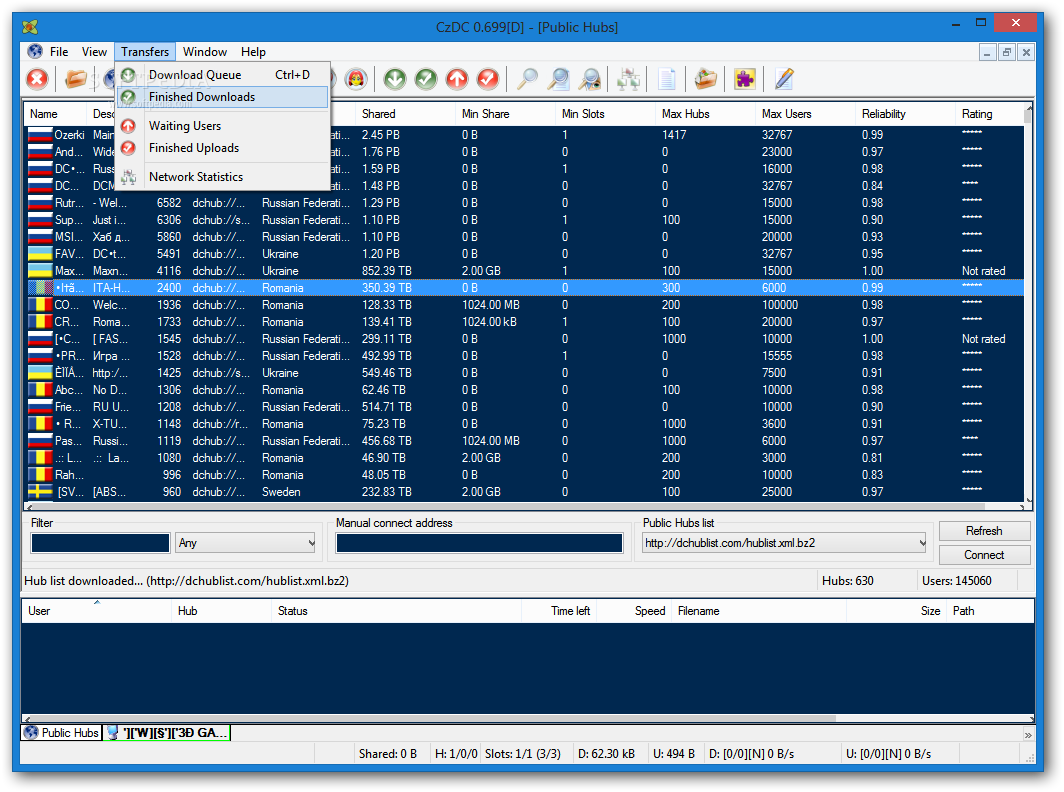1064x792 pixels.
Task: Sort transfers by the Status column header
Action: pyautogui.click(x=396, y=611)
